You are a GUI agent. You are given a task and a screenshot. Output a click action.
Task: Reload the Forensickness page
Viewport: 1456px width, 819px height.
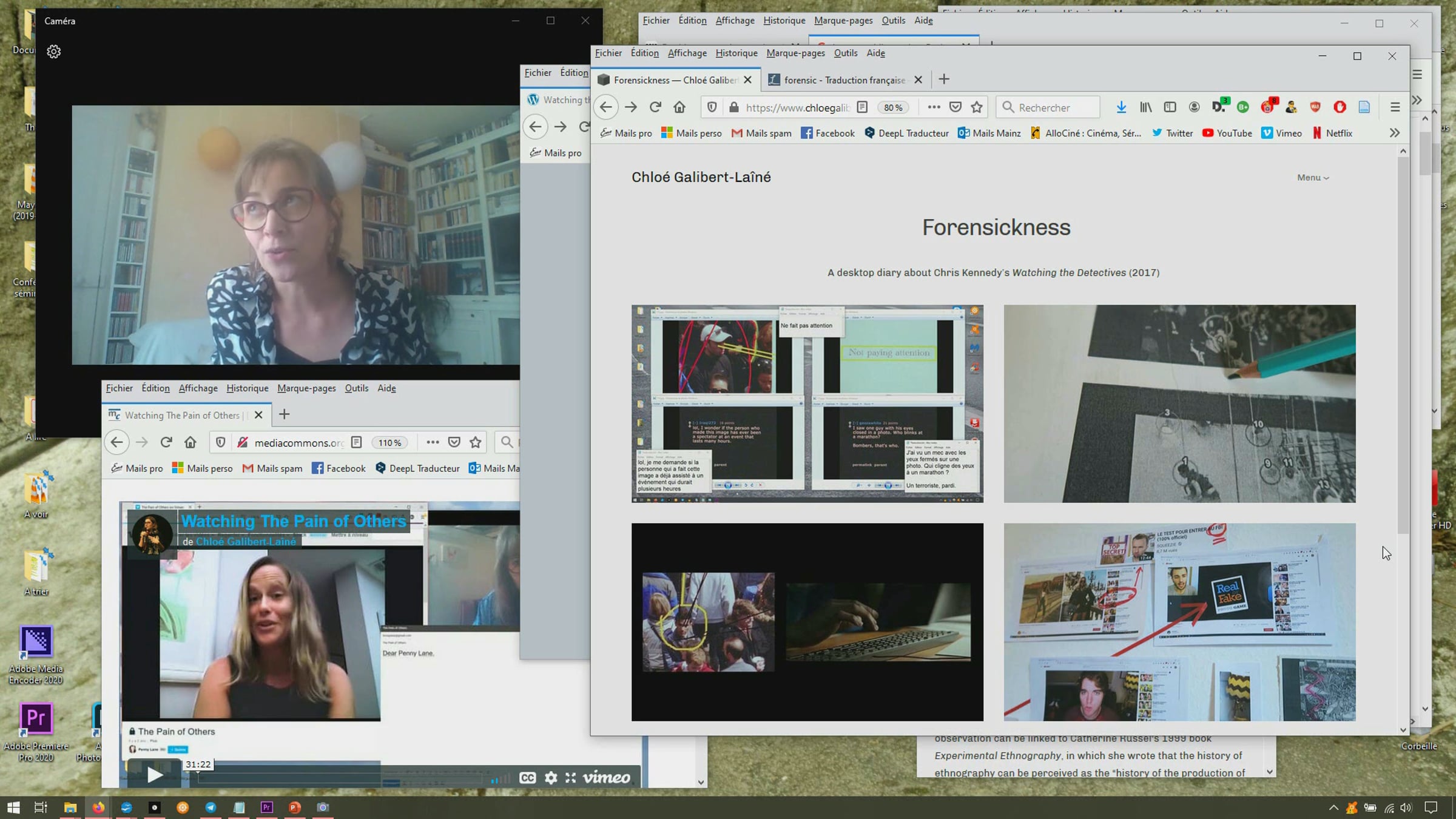(655, 107)
